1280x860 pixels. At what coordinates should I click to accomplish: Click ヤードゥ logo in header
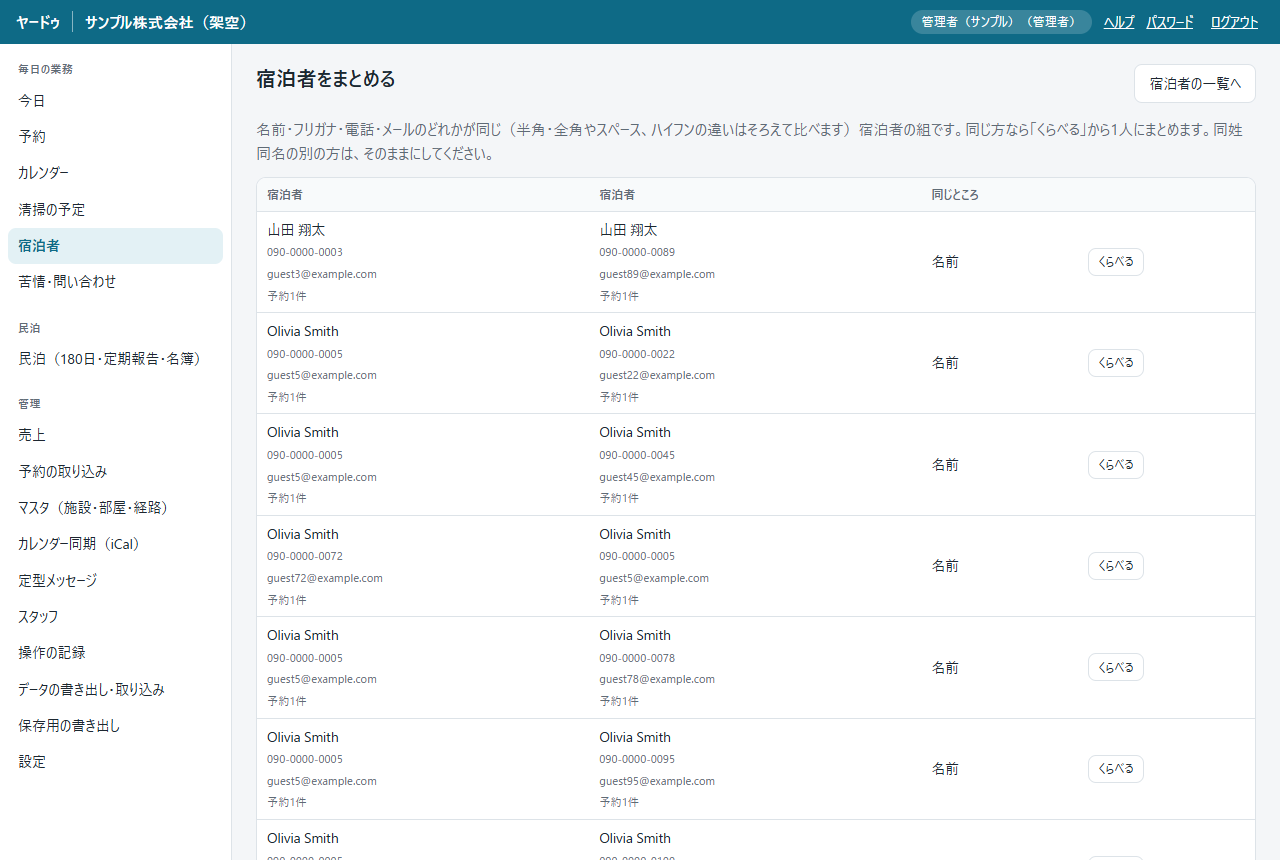(38, 22)
